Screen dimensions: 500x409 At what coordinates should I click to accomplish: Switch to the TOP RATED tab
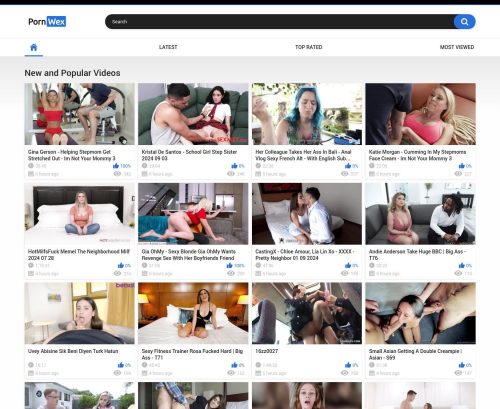tap(309, 47)
